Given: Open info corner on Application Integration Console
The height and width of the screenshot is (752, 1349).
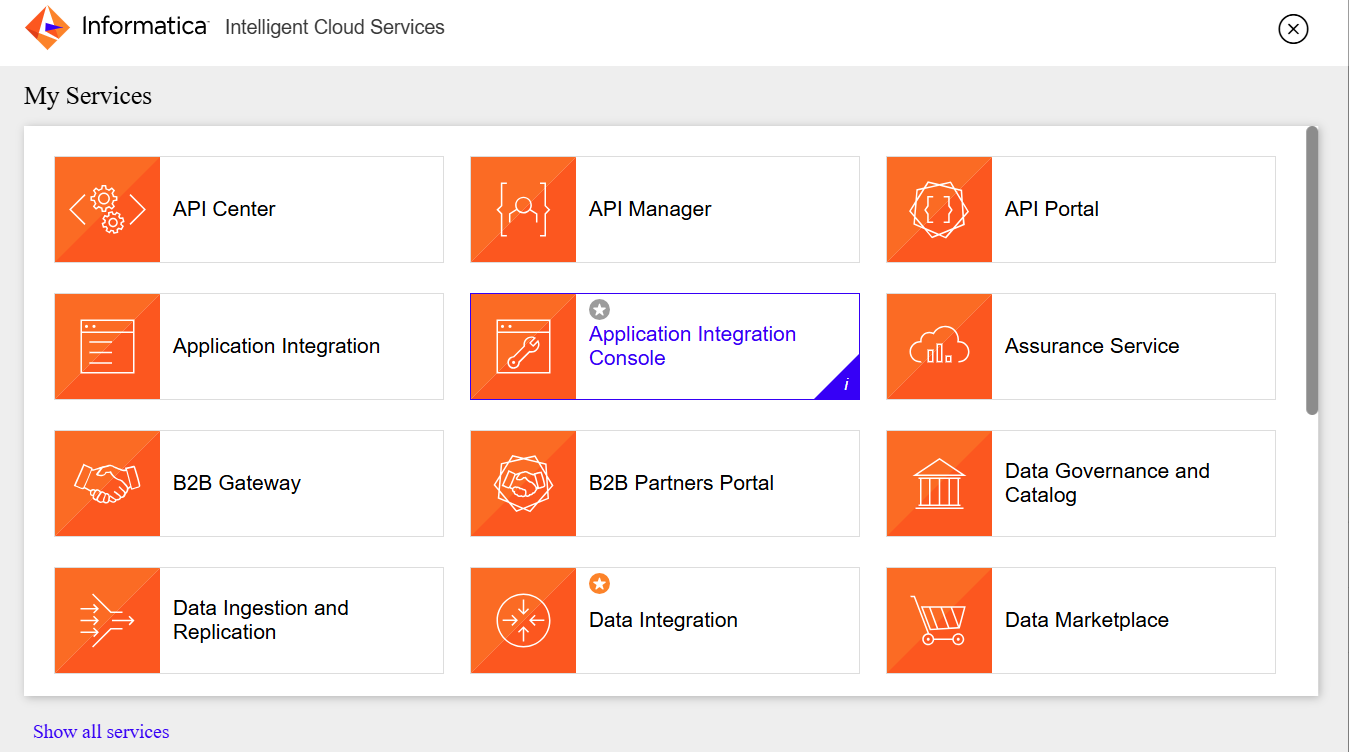Looking at the screenshot, I should coord(845,385).
